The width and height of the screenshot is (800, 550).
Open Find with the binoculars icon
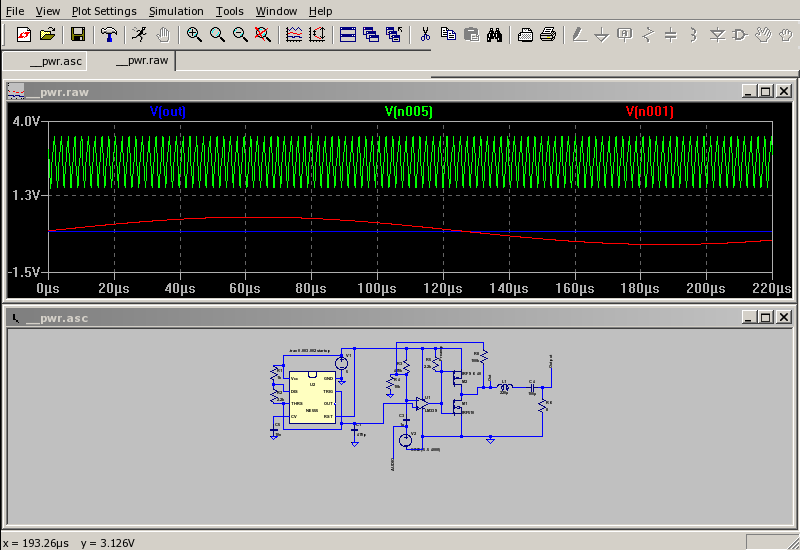[x=494, y=35]
